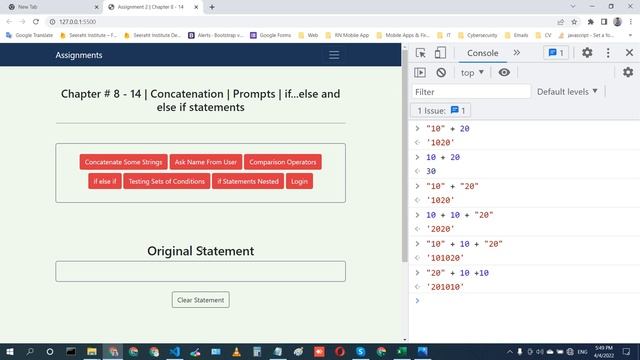Open VLC media player from taskbar

coord(236,351)
